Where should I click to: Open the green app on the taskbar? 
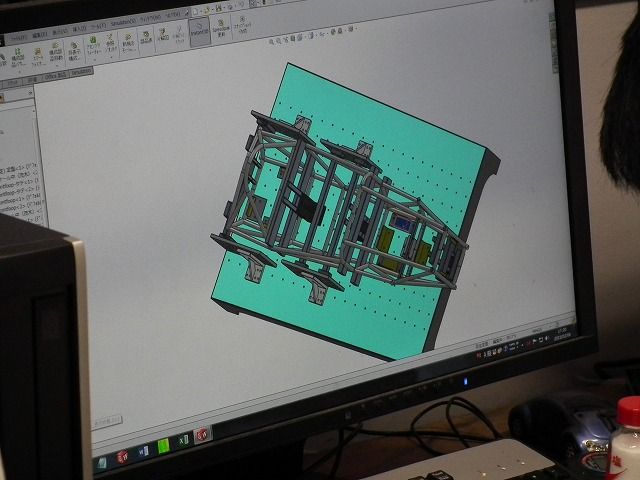click(163, 446)
